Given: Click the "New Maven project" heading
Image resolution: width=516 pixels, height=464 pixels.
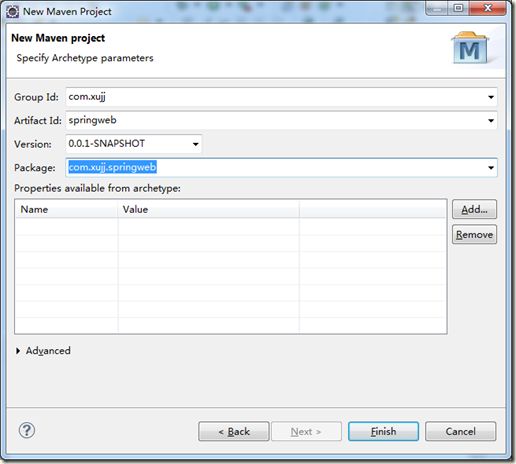Looking at the screenshot, I should click(58, 38).
